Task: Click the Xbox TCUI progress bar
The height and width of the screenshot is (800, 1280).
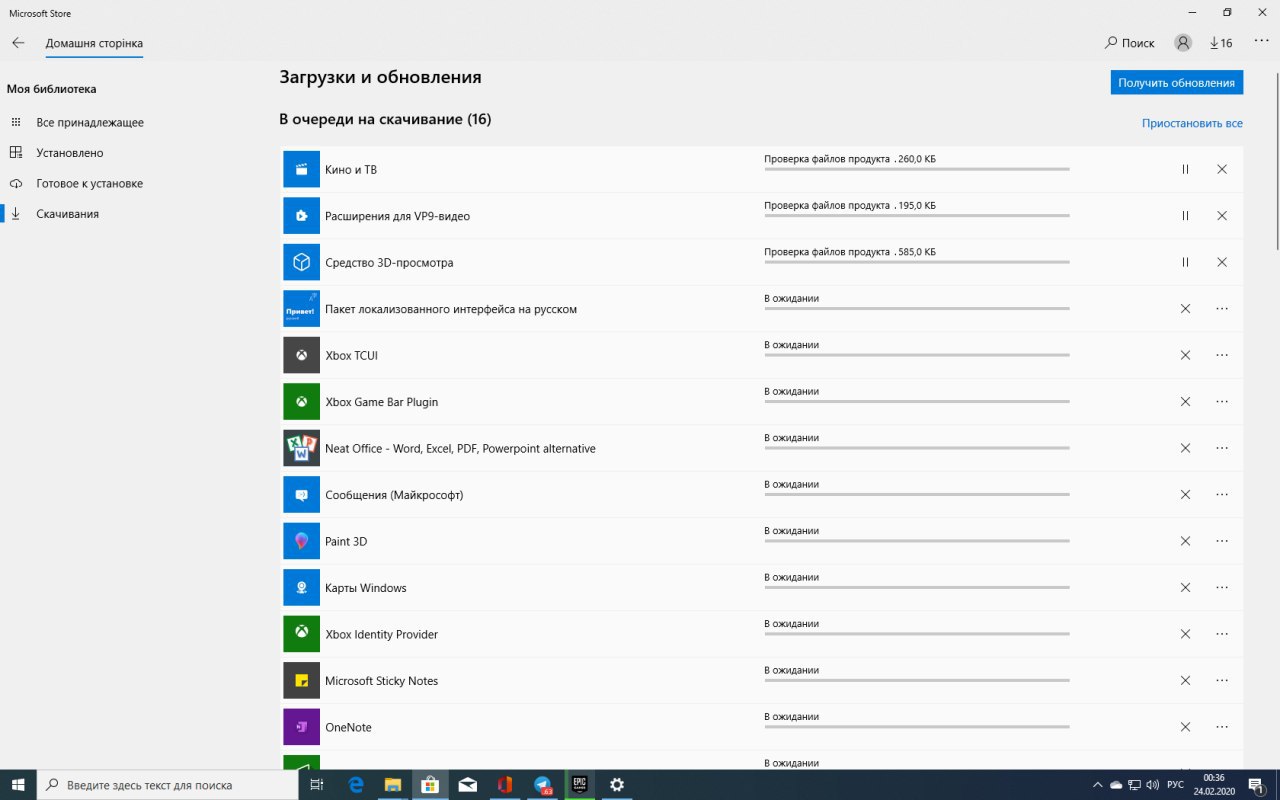Action: [x=917, y=355]
